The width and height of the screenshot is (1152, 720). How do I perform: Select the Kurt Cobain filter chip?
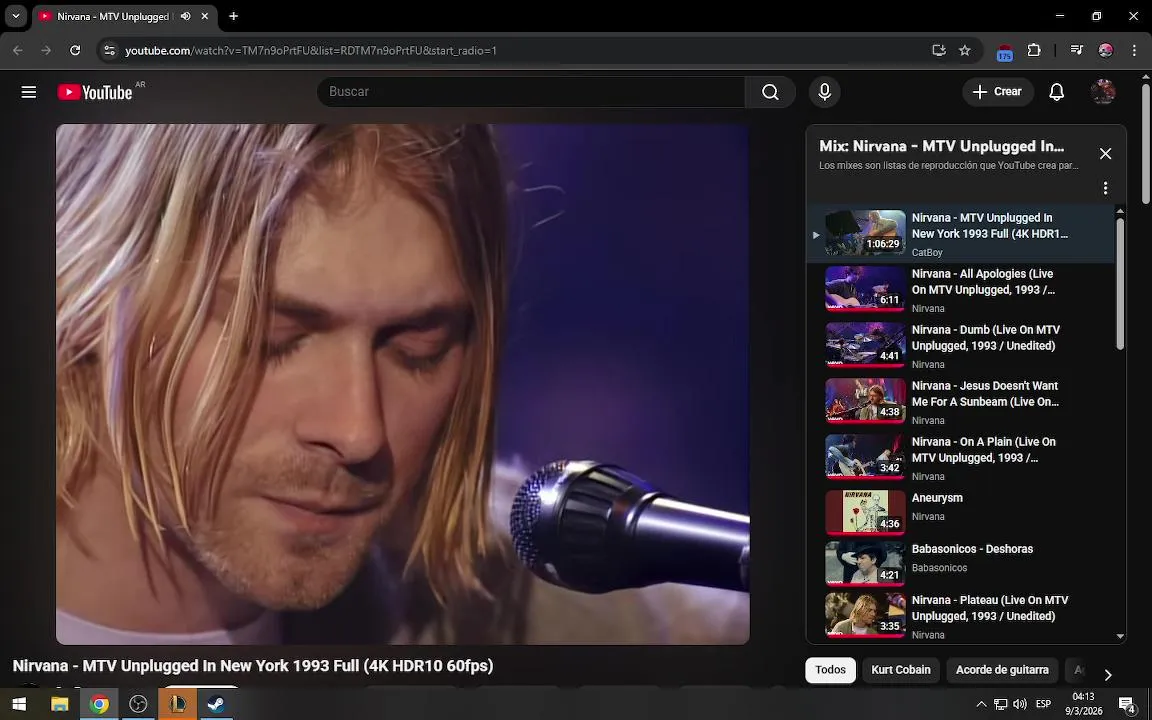[901, 670]
